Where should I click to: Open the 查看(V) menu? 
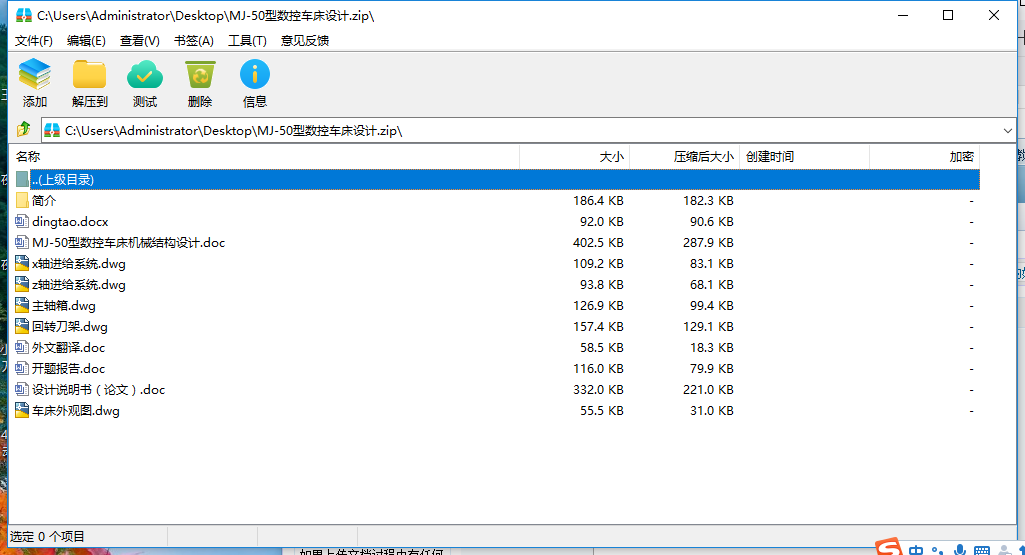[x=140, y=41]
